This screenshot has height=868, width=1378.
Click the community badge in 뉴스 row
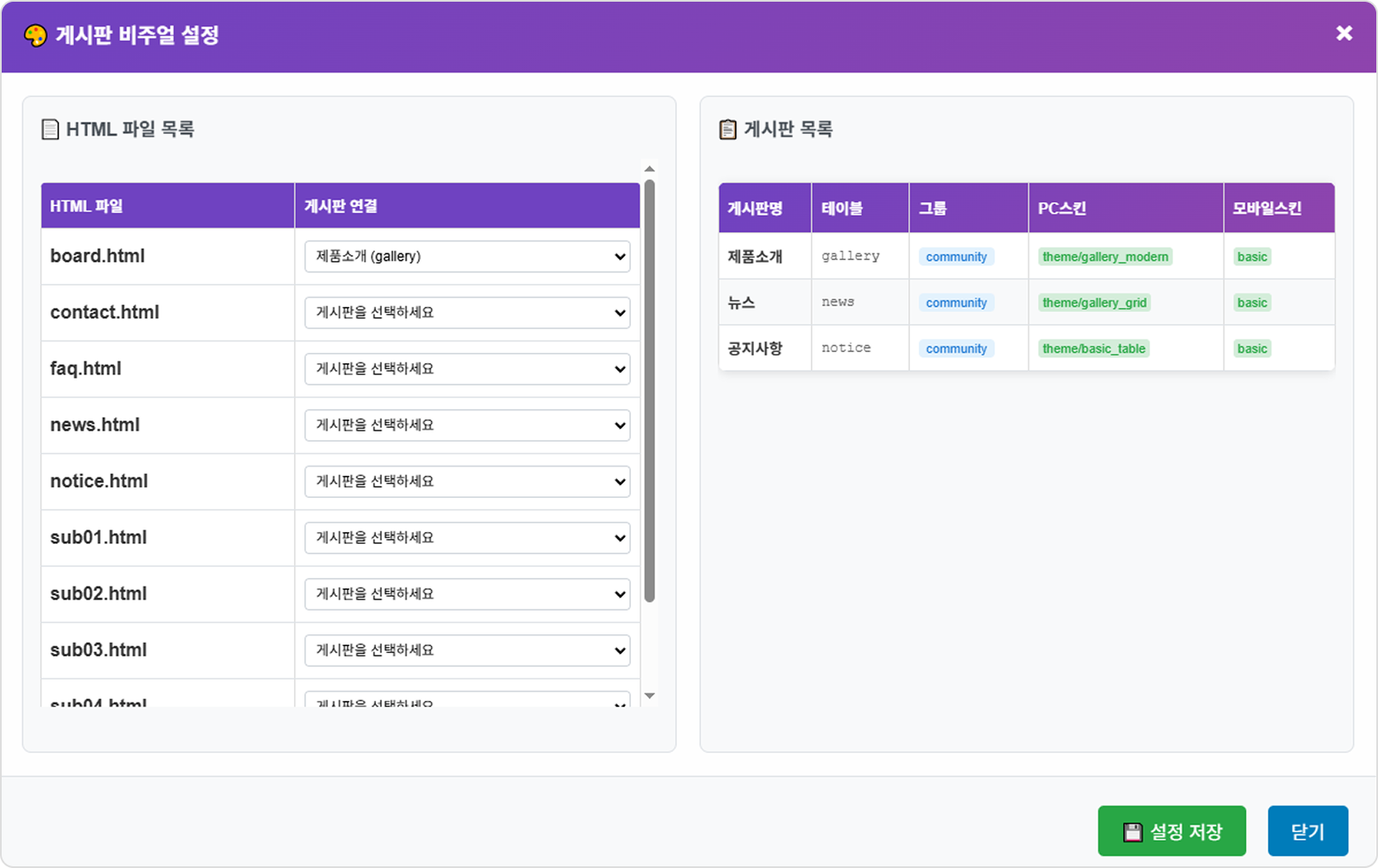(957, 303)
